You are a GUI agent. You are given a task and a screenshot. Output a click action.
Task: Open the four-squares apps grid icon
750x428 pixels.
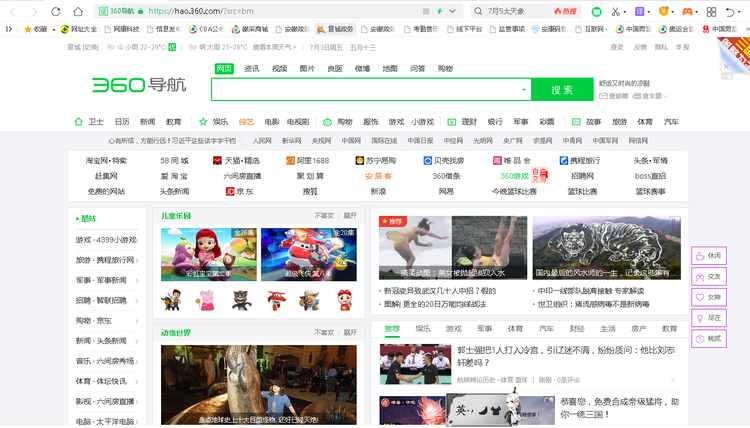tap(711, 11)
